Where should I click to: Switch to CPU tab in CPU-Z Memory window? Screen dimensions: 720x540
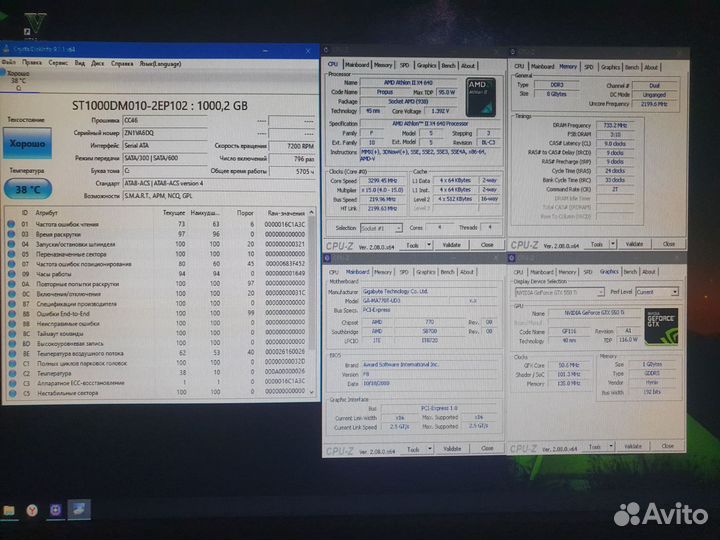(x=519, y=67)
